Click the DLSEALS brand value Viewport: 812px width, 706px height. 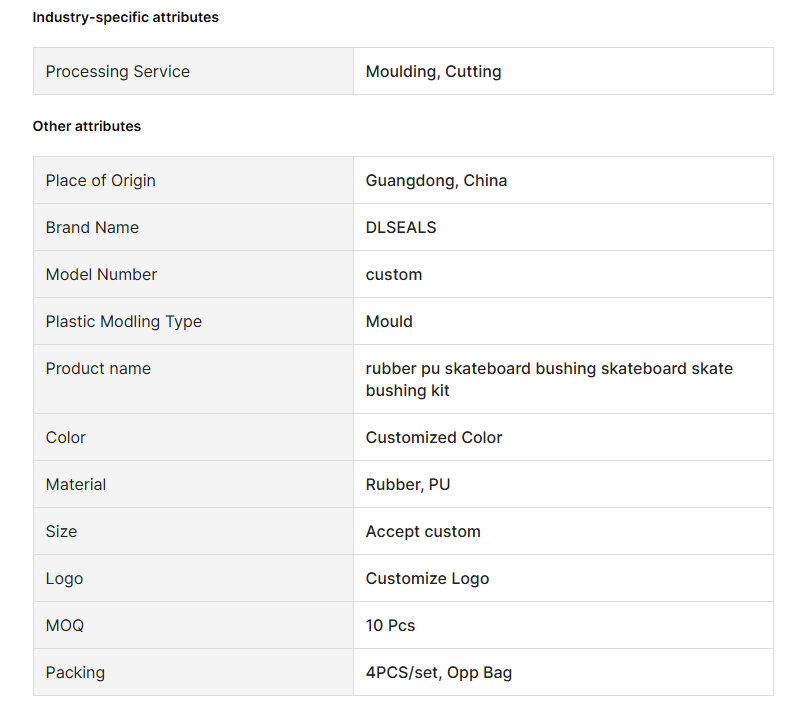401,227
